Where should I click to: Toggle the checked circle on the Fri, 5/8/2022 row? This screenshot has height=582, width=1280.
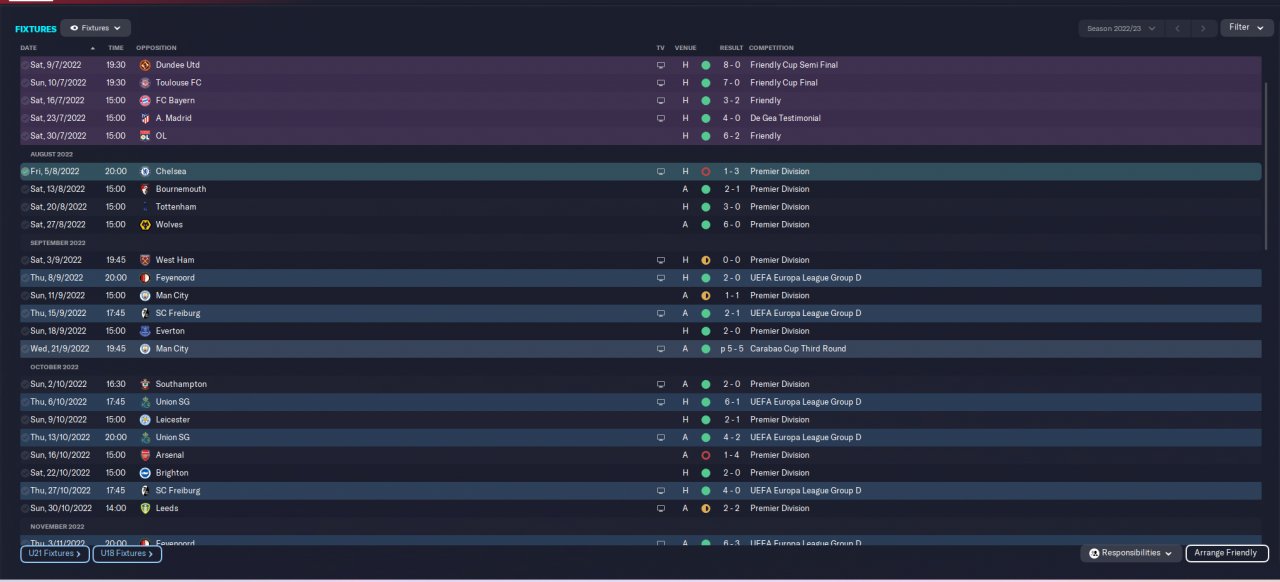tap(25, 171)
